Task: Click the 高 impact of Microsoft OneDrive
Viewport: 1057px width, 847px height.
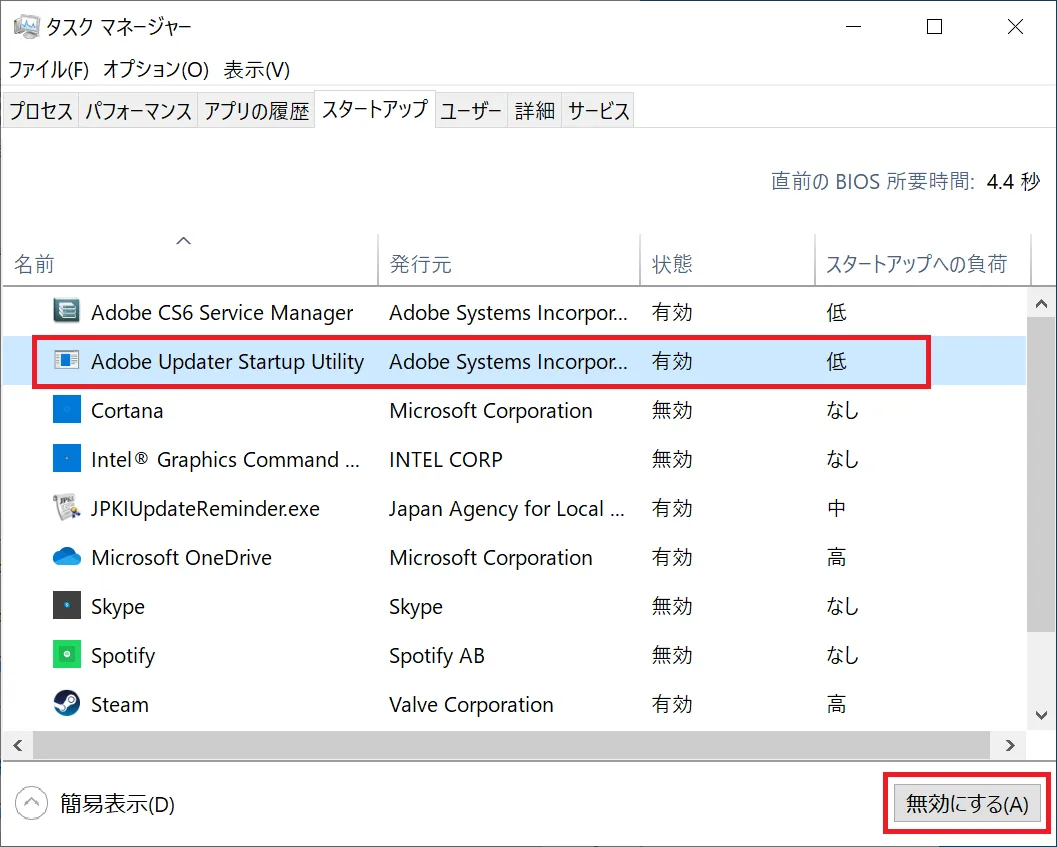Action: [836, 558]
